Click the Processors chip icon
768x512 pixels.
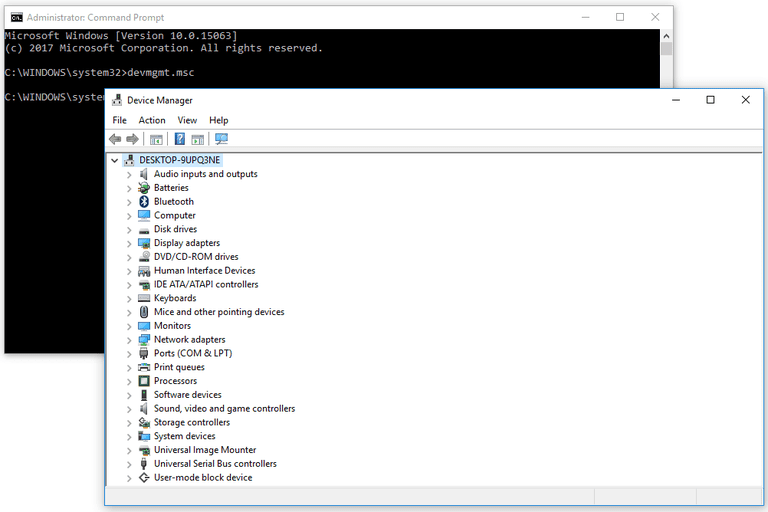[144, 381]
